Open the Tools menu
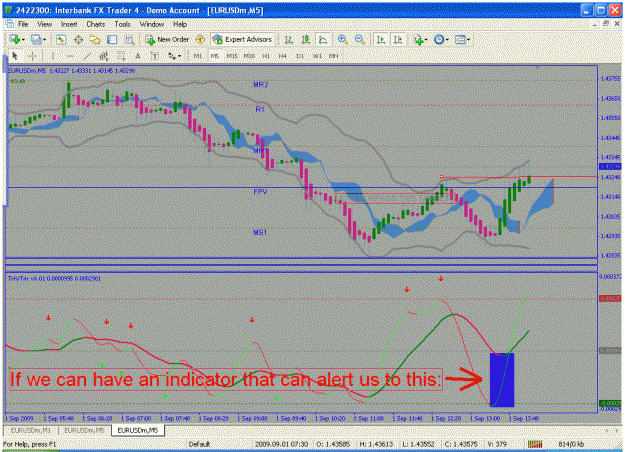The width and height of the screenshot is (625, 452). point(122,24)
